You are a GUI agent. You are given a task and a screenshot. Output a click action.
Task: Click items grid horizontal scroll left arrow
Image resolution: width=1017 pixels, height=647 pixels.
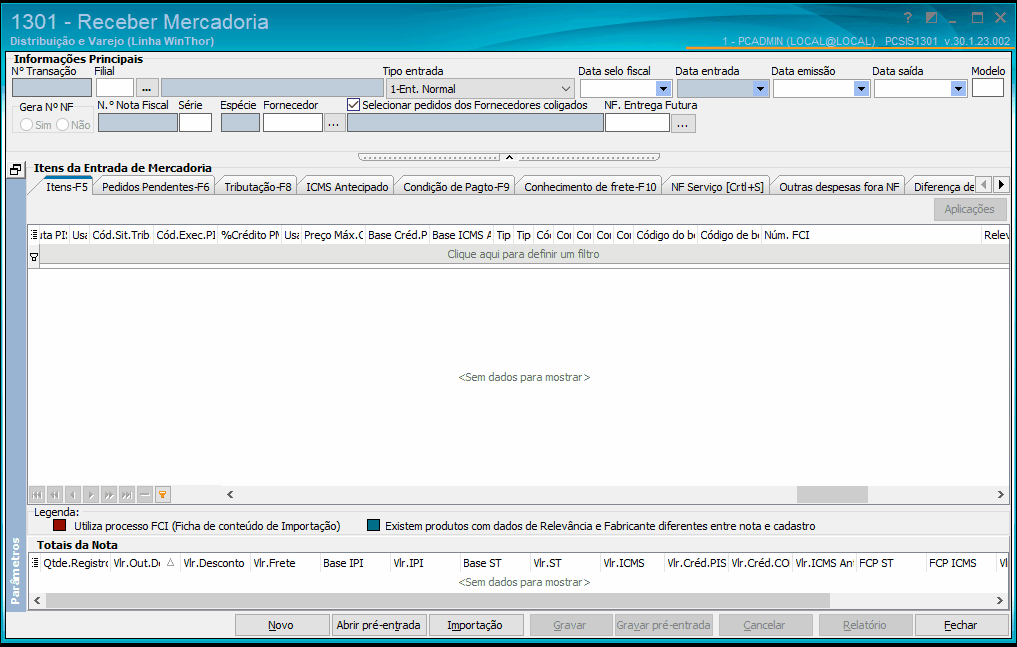point(230,494)
